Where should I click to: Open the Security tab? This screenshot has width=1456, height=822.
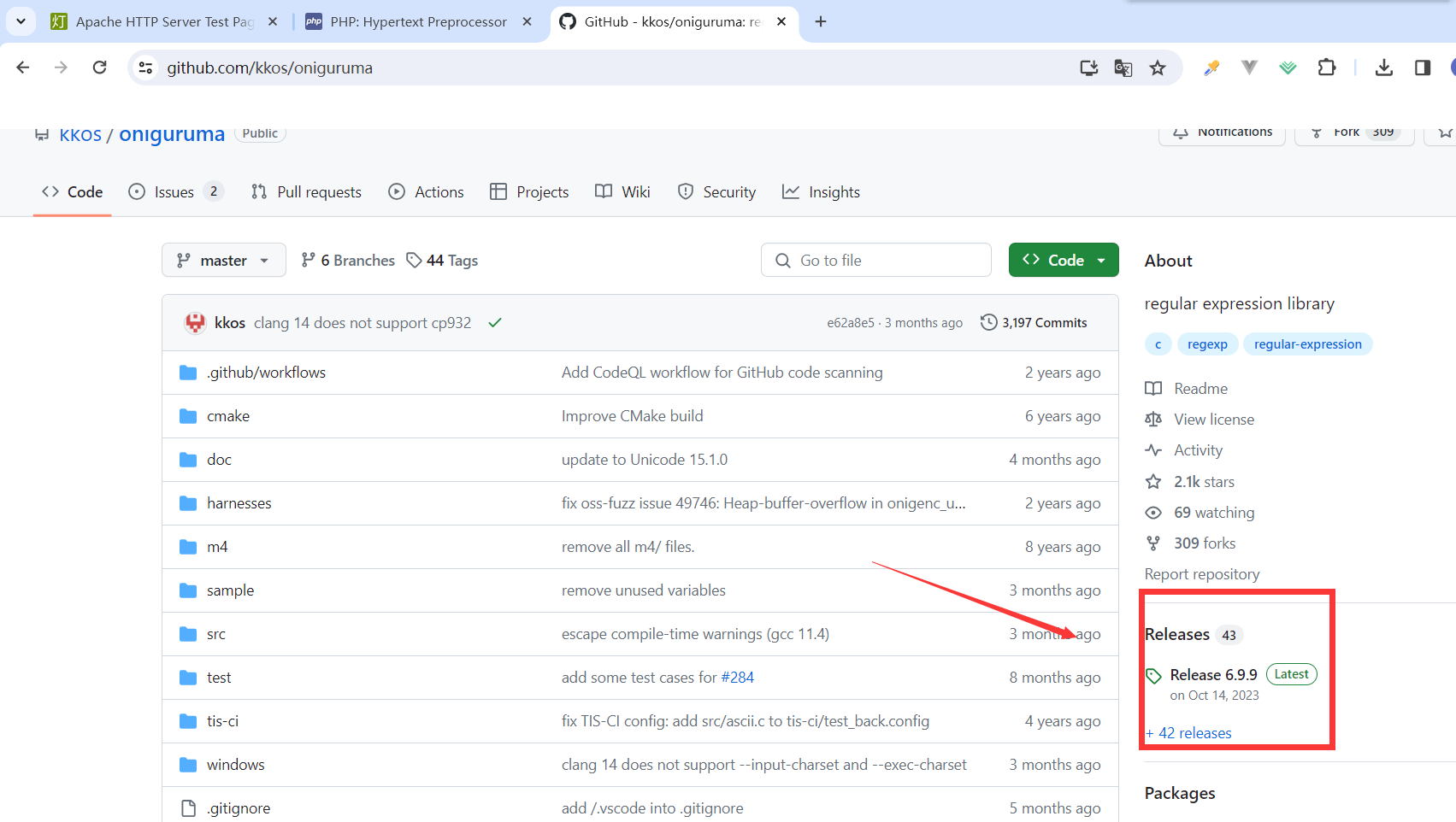716,192
